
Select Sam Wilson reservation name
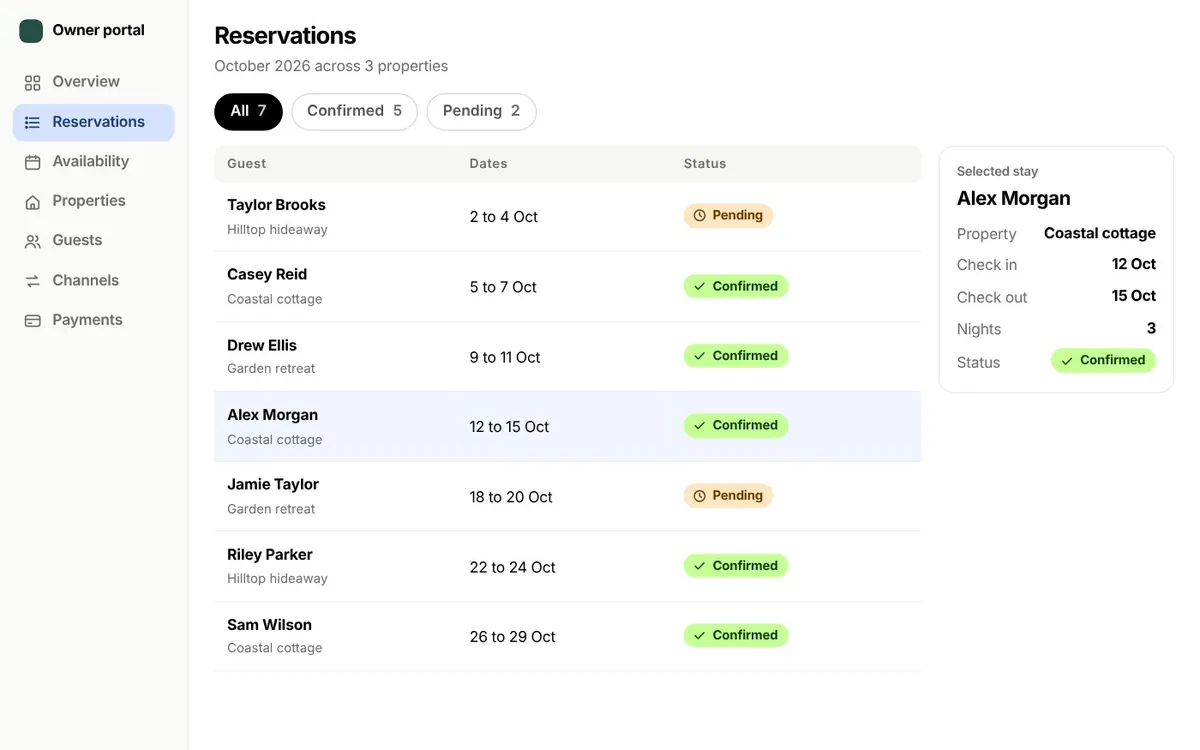tap(269, 625)
